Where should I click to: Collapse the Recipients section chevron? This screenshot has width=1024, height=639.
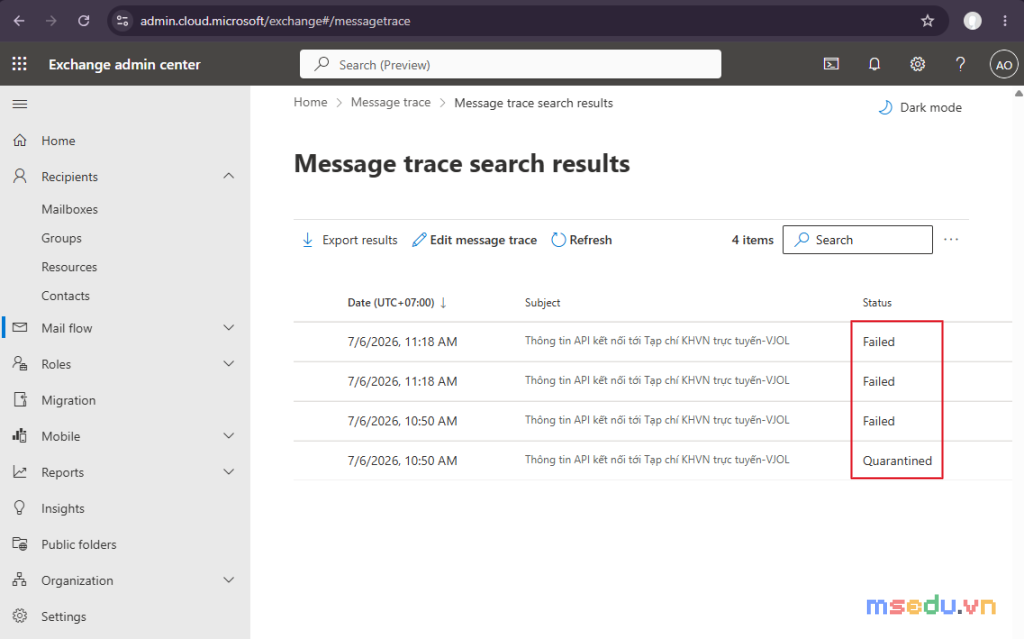coord(229,176)
